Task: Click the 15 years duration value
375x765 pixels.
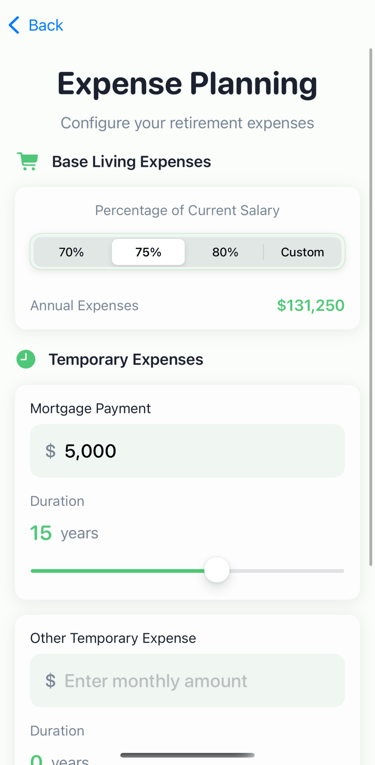Action: [64, 533]
